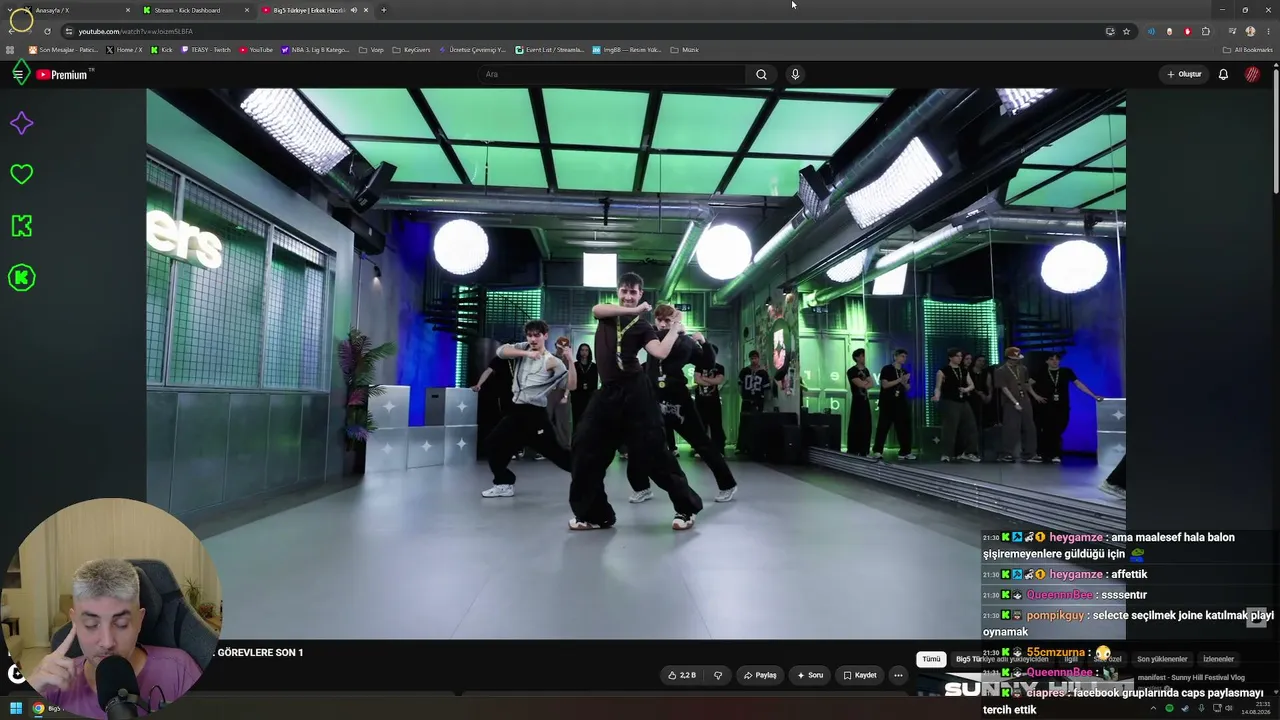Expand the KeyGivers bookmark folder
1280x720 pixels.
(x=411, y=49)
